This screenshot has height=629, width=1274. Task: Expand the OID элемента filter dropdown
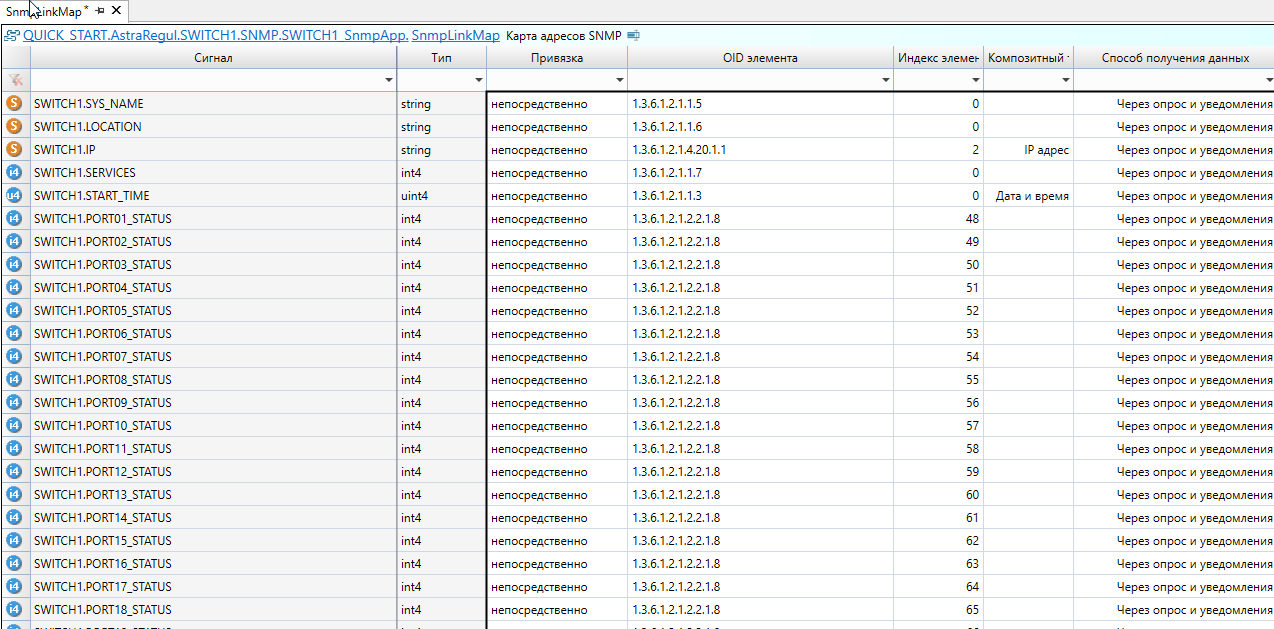point(885,80)
